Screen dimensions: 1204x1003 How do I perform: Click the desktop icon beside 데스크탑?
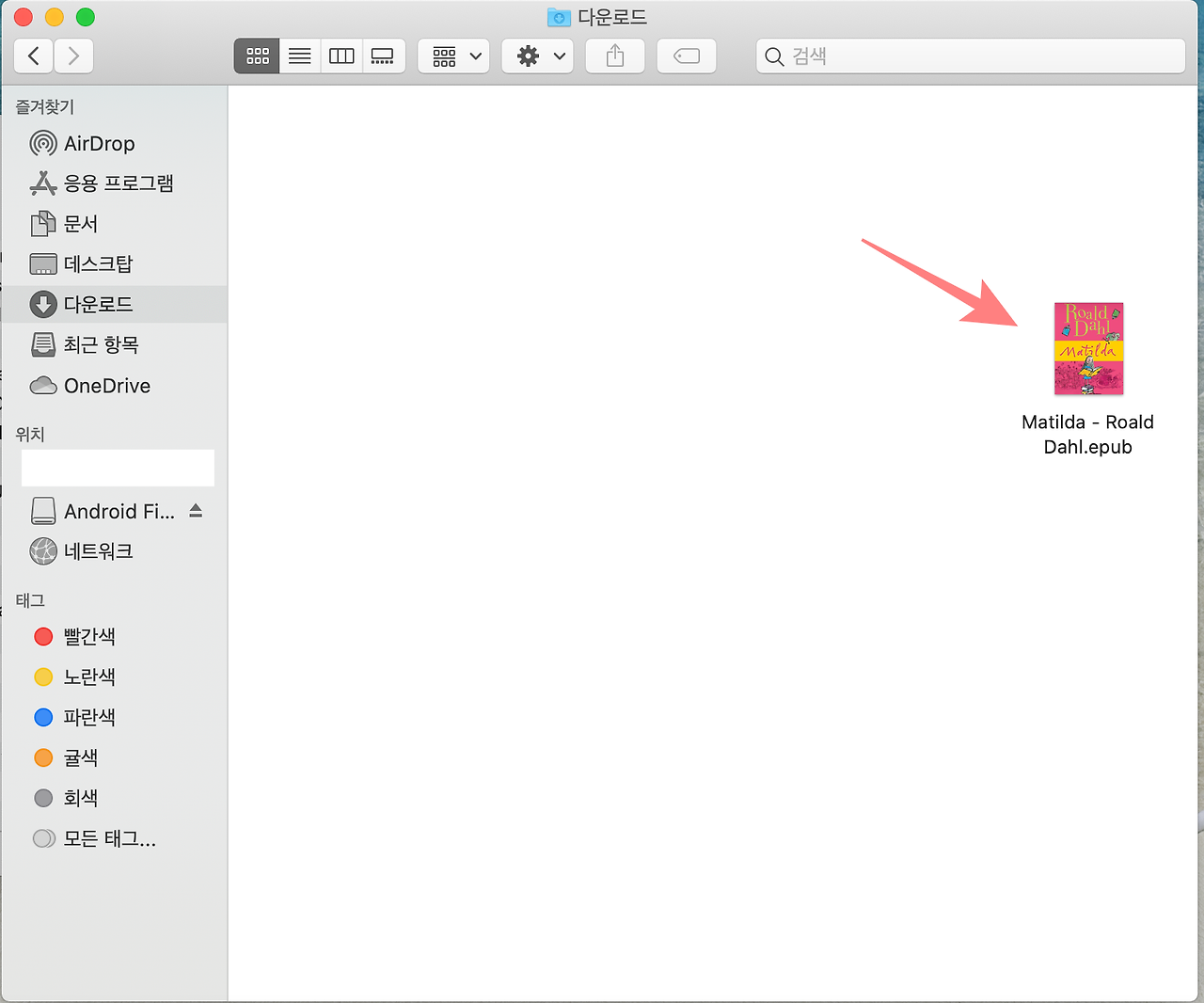[43, 264]
